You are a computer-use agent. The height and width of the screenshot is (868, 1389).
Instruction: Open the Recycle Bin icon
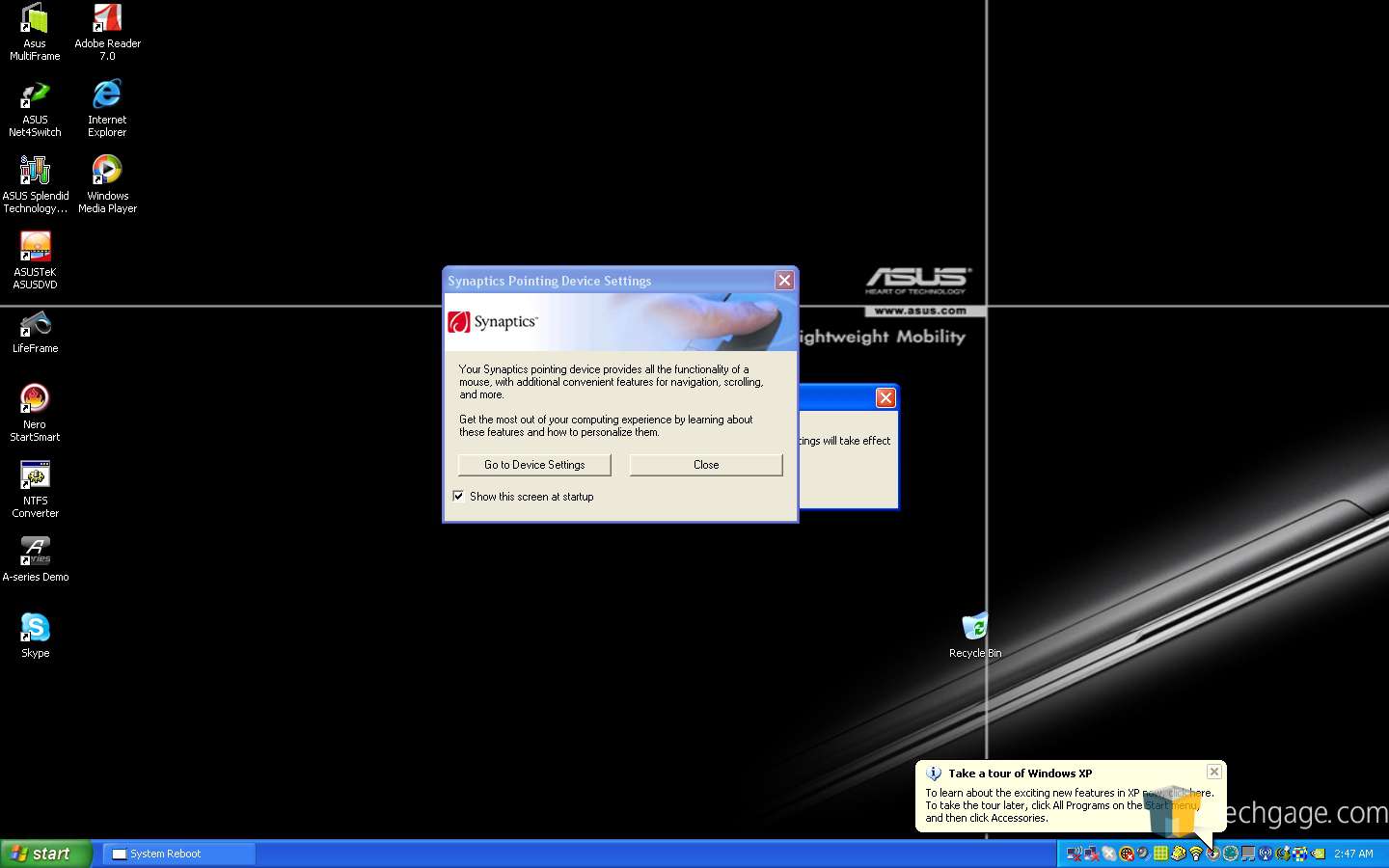tap(975, 636)
